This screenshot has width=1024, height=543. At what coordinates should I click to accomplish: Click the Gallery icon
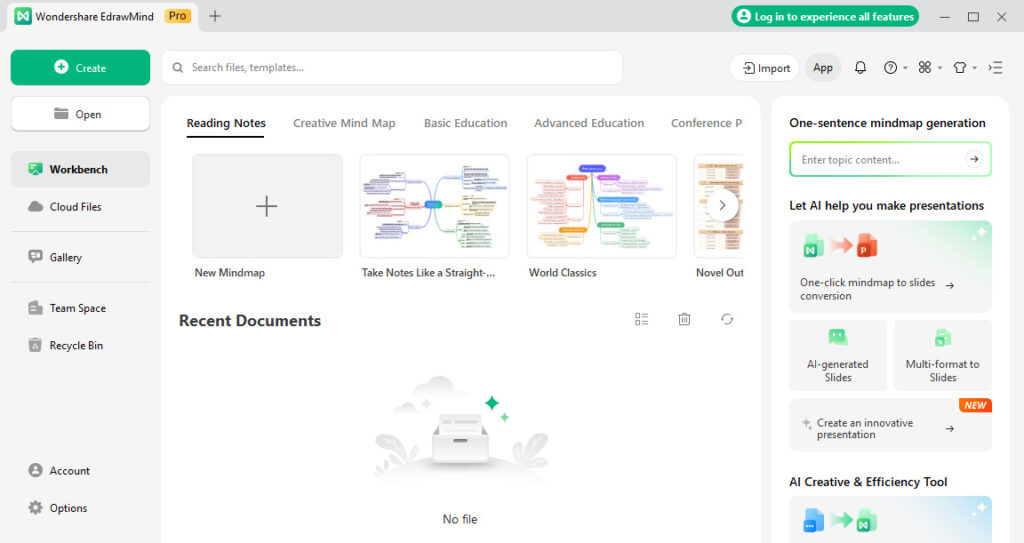(35, 257)
